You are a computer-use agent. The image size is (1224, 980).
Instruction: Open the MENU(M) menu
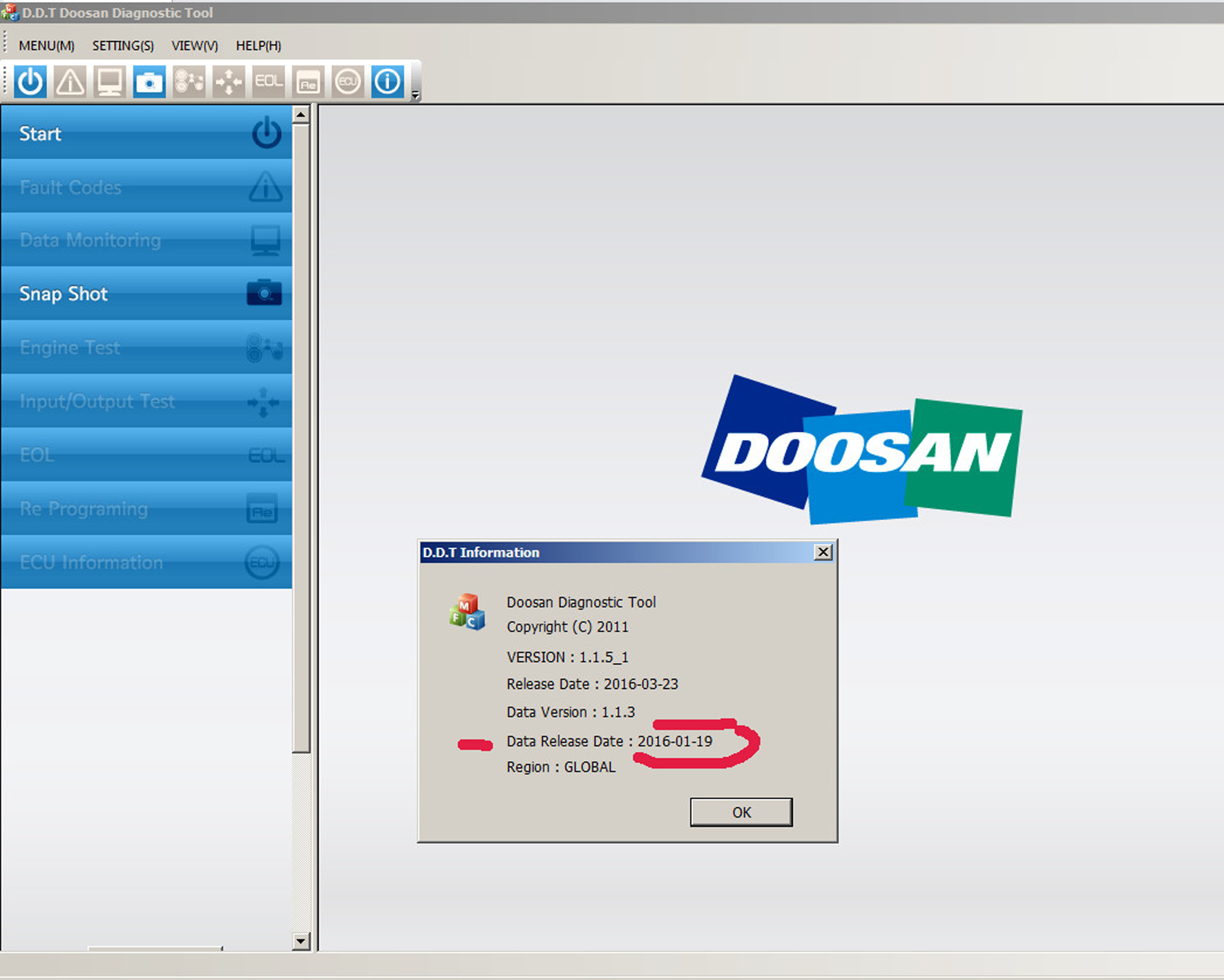click(x=46, y=46)
